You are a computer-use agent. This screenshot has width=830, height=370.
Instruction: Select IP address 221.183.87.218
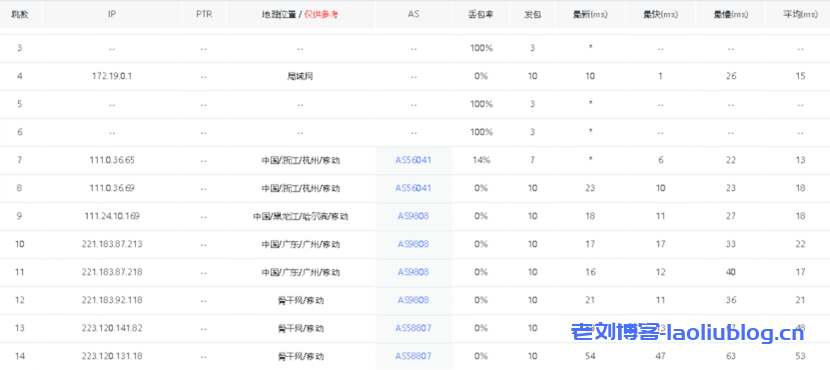coord(112,272)
